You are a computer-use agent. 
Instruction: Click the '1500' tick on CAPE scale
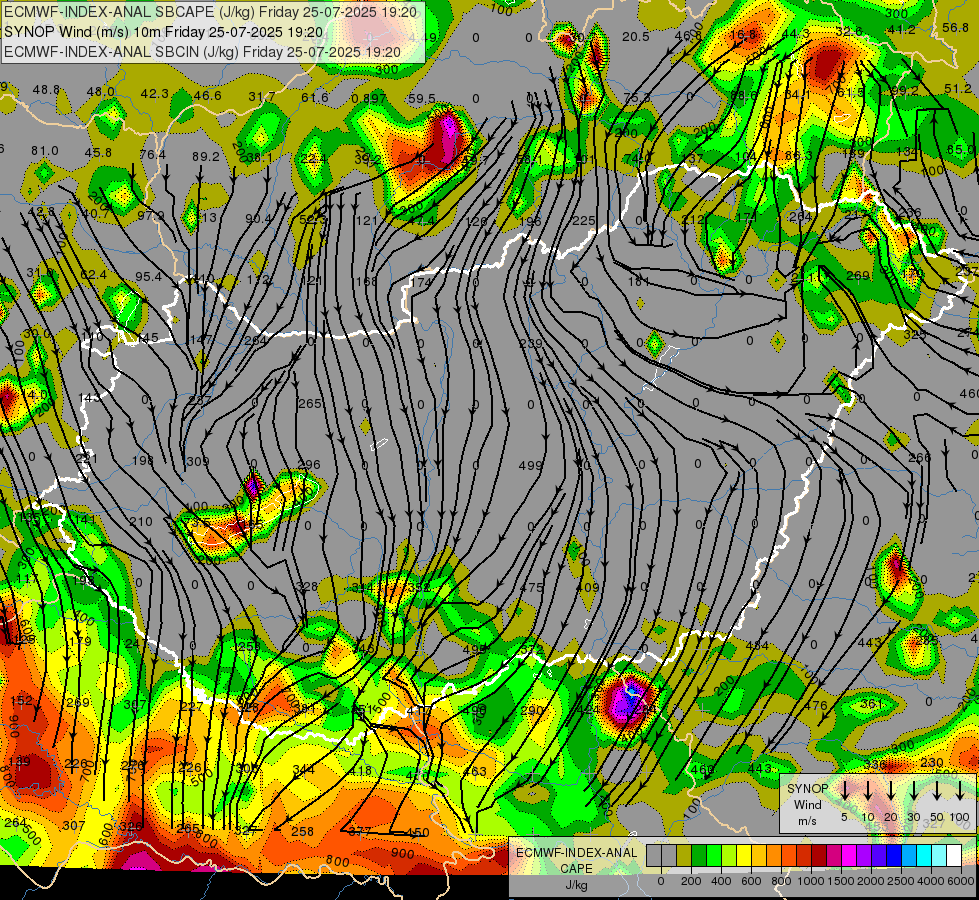[841, 881]
